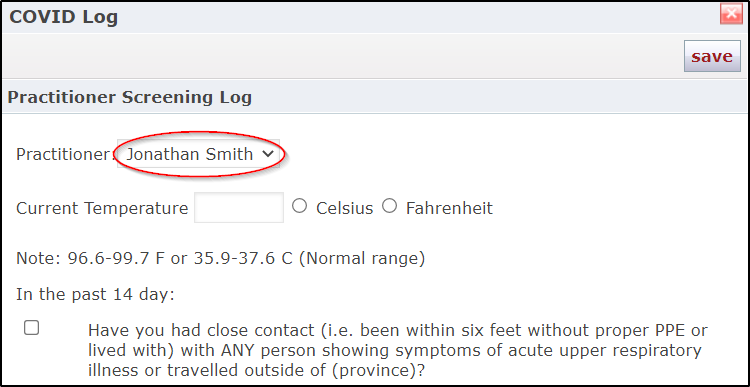Select the Fahrenheit radio button
The image size is (750, 387).
tap(389, 207)
